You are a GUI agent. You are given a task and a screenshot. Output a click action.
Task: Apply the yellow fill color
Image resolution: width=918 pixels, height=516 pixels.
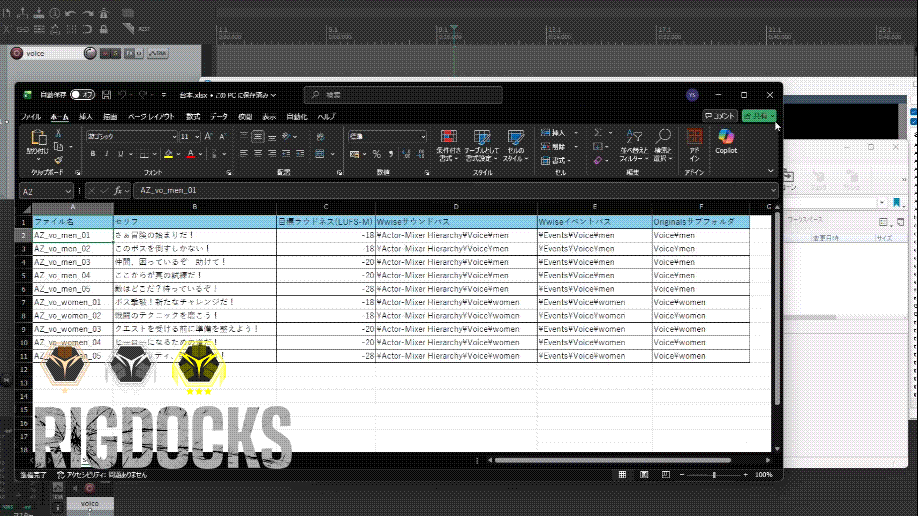[169, 154]
